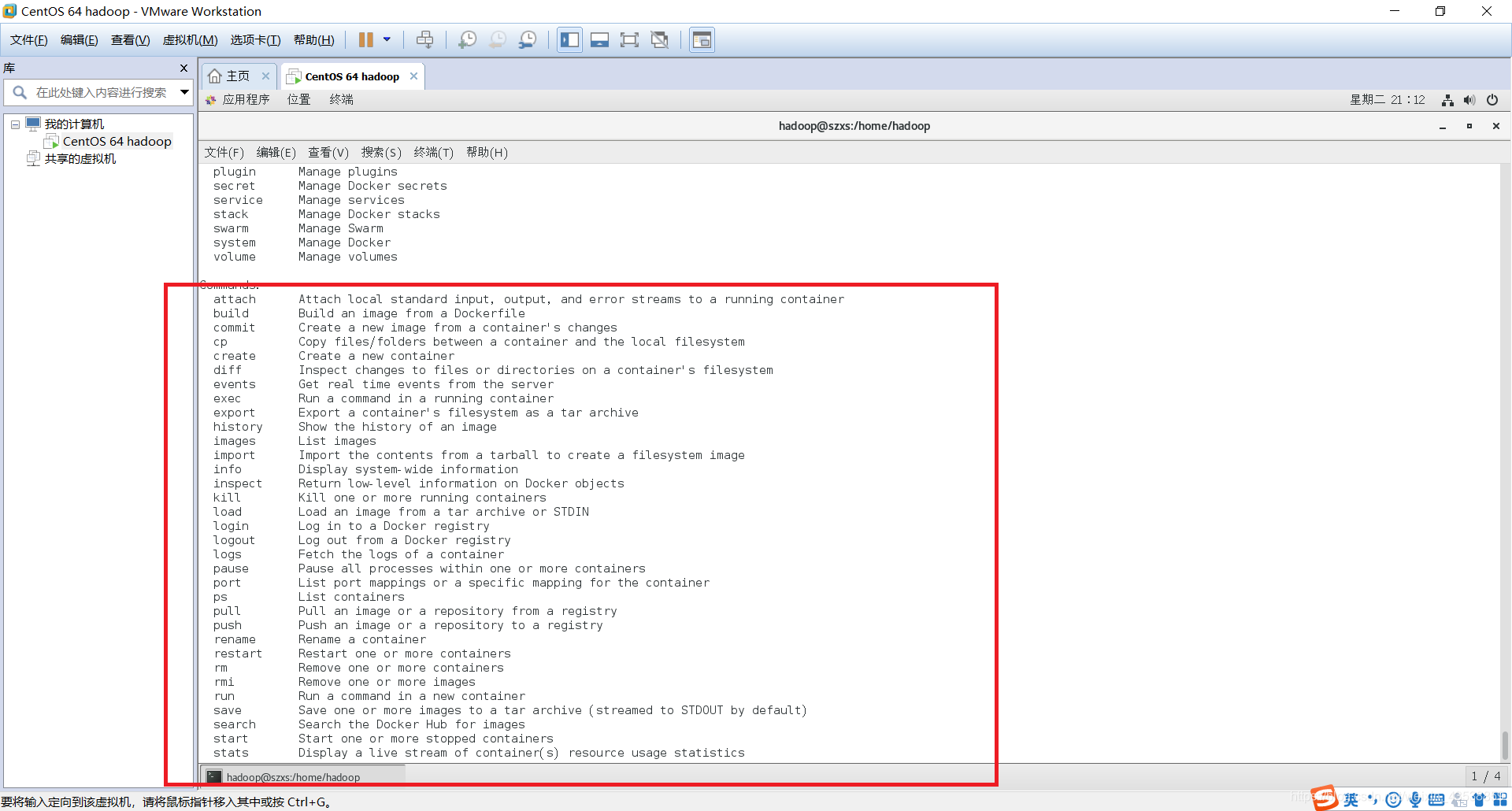The height and width of the screenshot is (811, 1512).
Task: Open terminal 查看(V) menu
Action: [x=328, y=153]
